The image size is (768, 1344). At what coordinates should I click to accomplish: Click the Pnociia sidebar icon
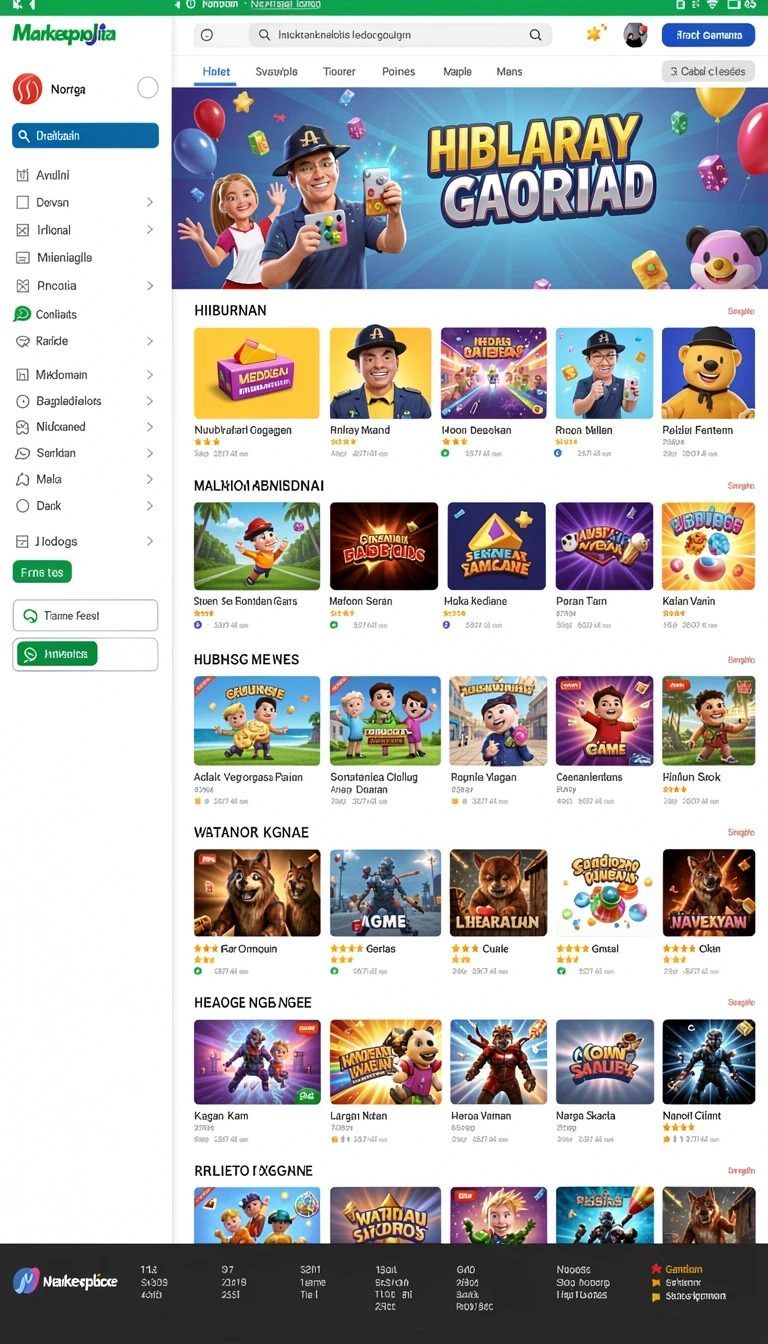point(22,286)
